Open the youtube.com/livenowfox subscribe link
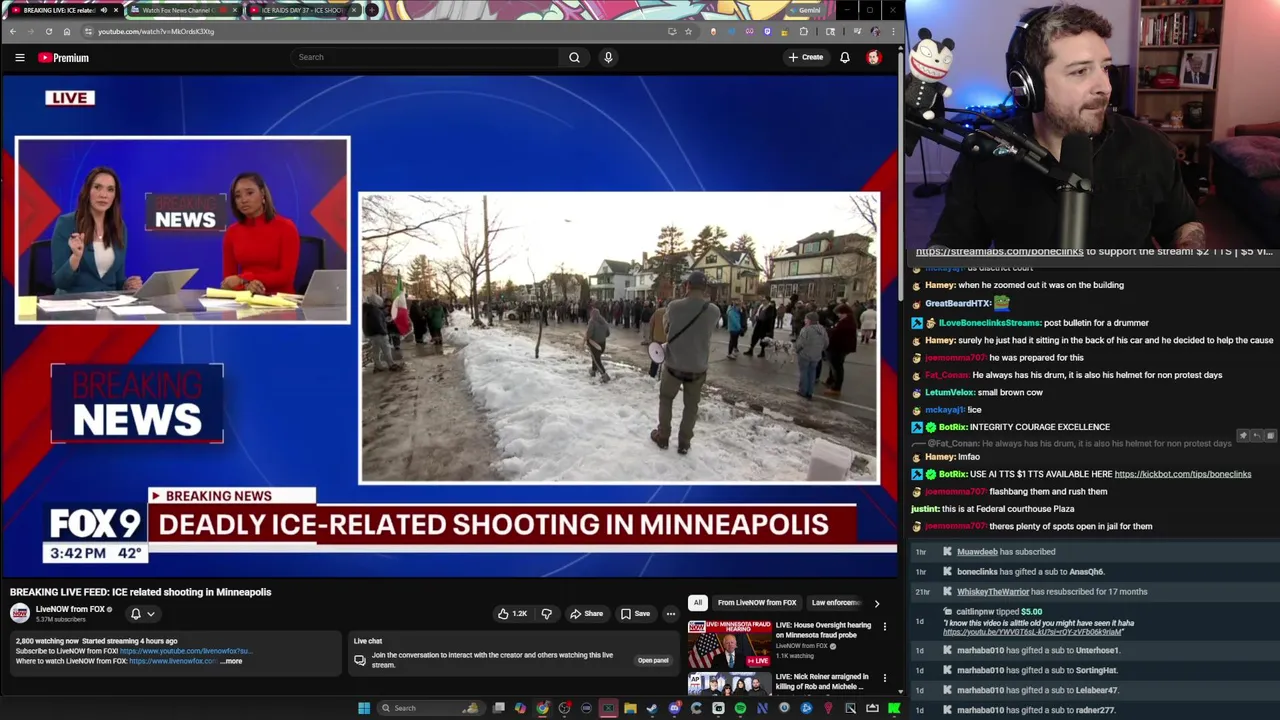 [186, 651]
